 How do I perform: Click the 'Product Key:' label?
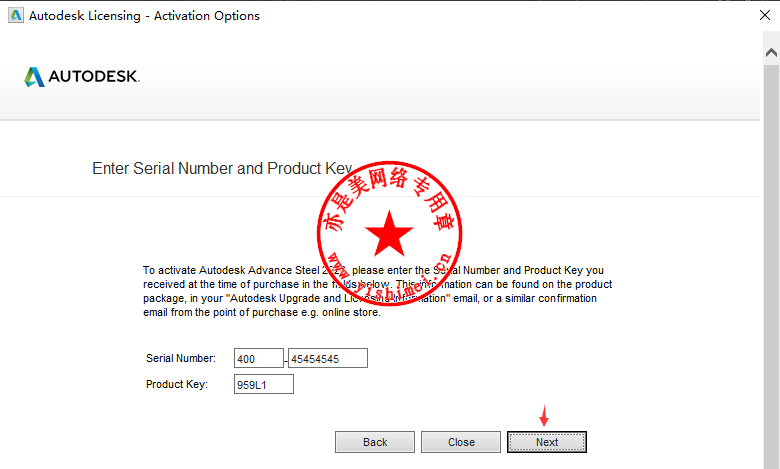pos(177,384)
